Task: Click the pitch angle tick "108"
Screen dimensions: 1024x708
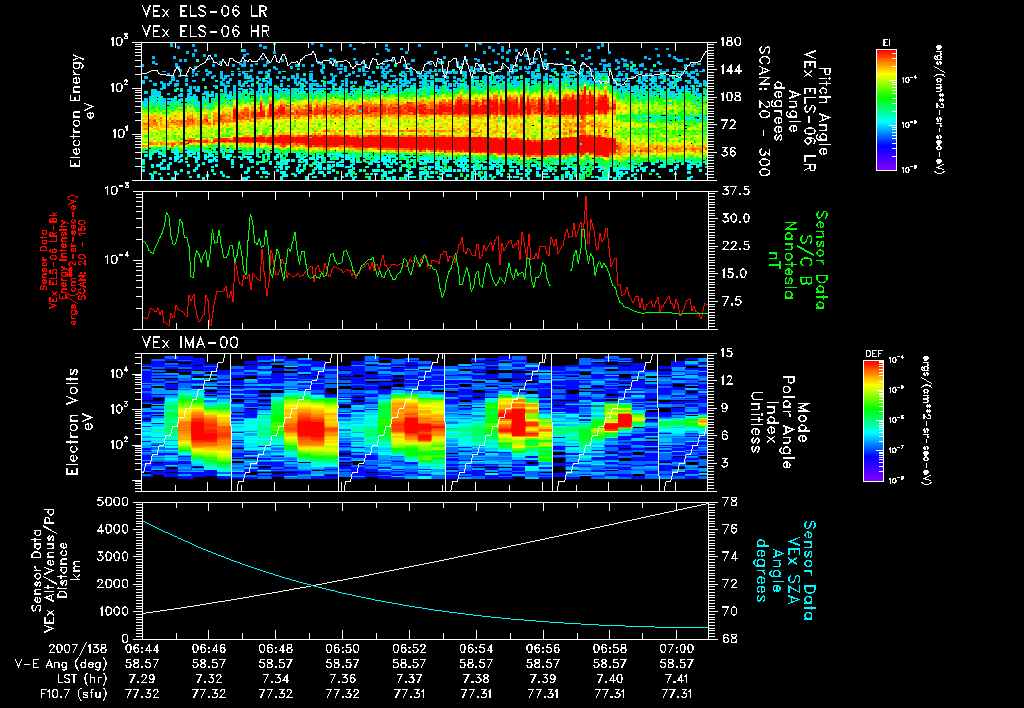Action: click(730, 97)
